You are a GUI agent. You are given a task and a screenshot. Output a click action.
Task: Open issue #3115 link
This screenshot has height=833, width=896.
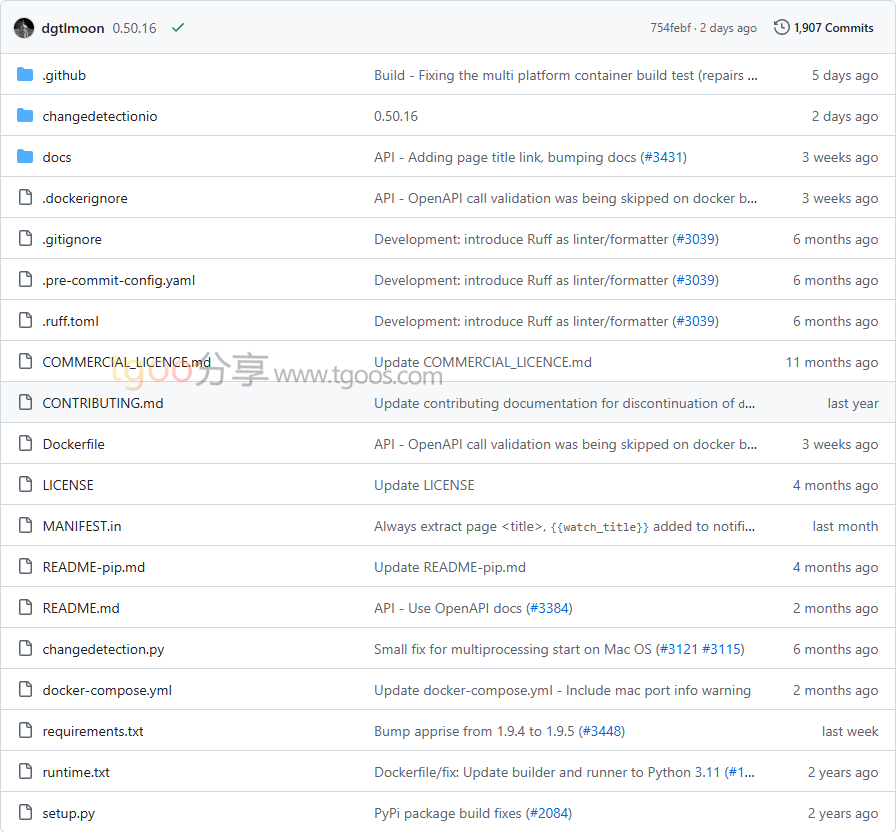(721, 649)
